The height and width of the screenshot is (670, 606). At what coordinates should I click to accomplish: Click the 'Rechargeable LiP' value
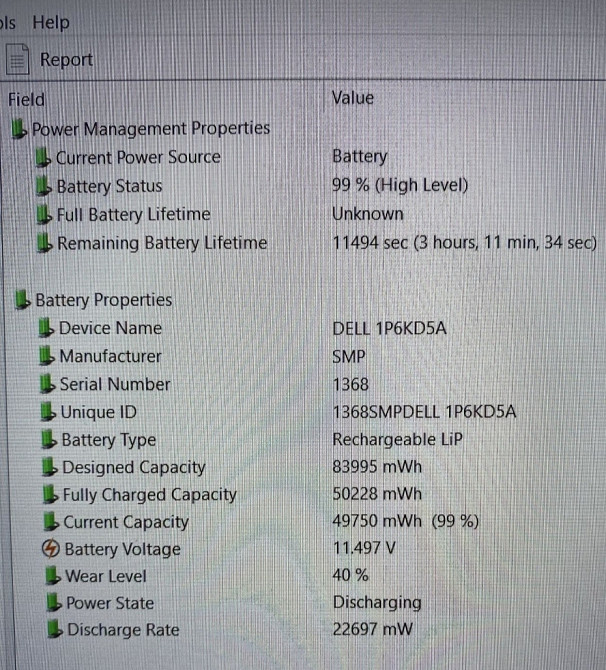(x=397, y=439)
